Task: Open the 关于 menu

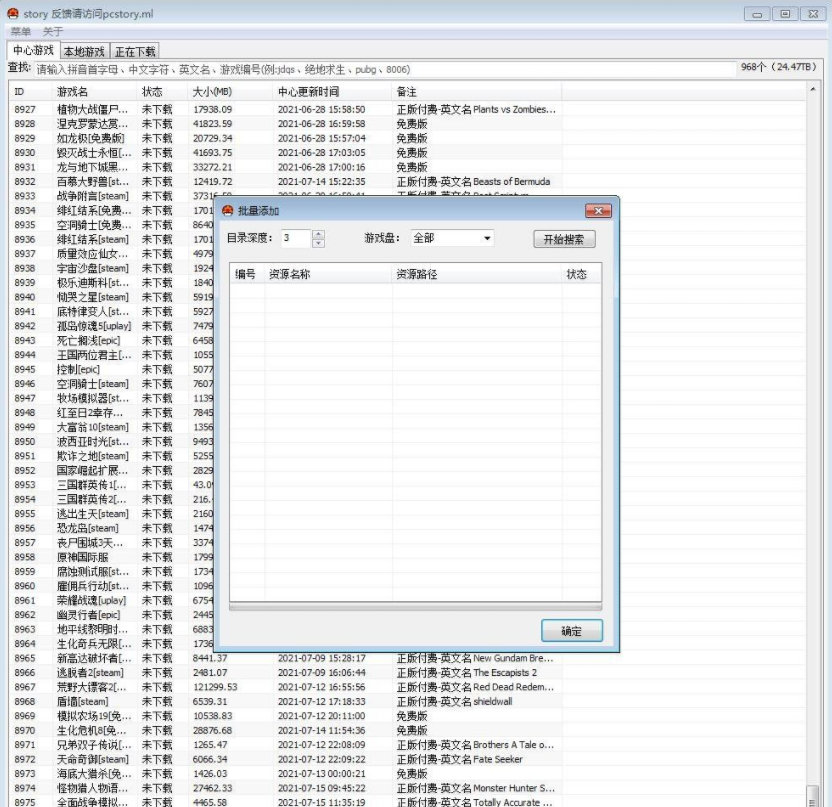Action: (x=53, y=32)
